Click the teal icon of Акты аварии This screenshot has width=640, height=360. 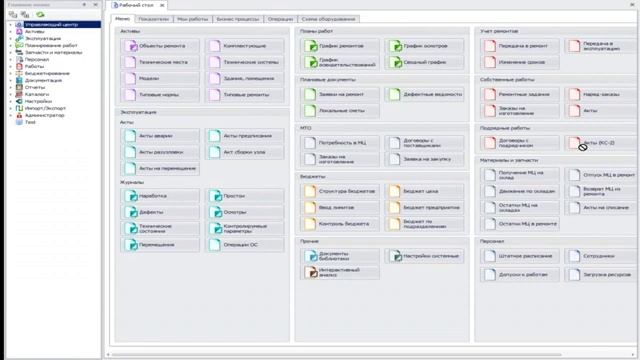(x=131, y=136)
